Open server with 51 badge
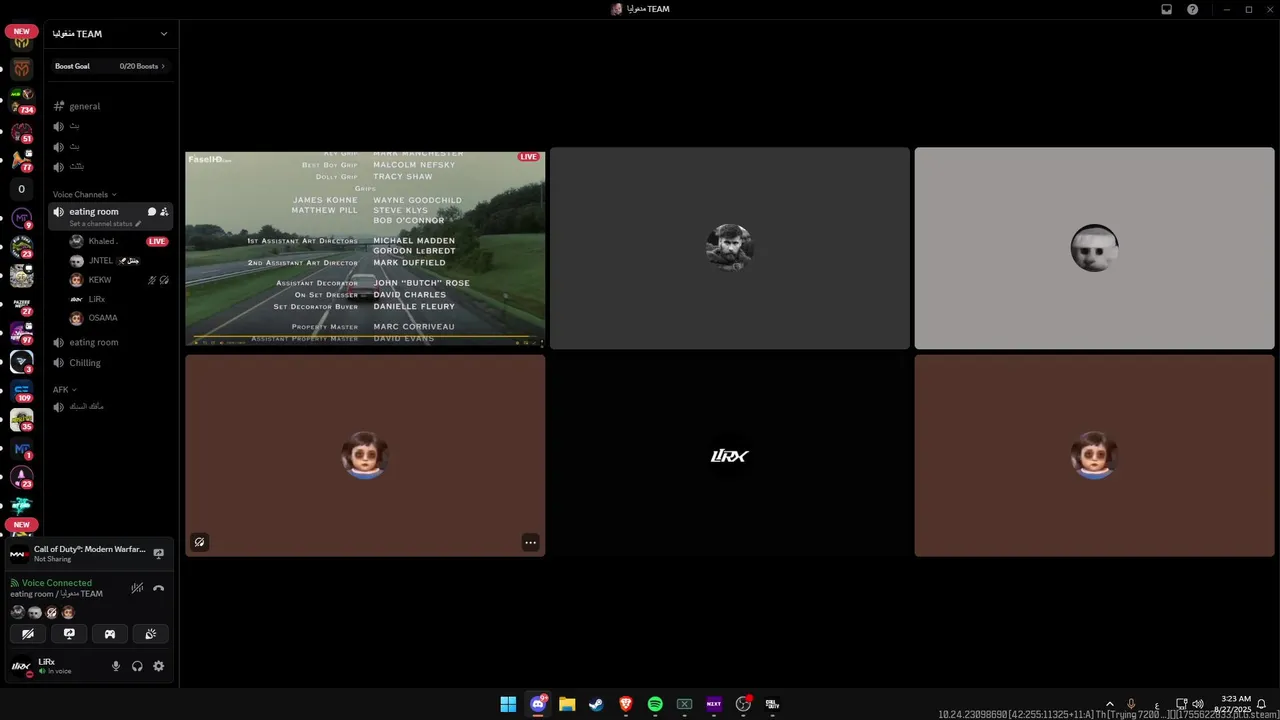The height and width of the screenshot is (720, 1280). click(x=22, y=132)
